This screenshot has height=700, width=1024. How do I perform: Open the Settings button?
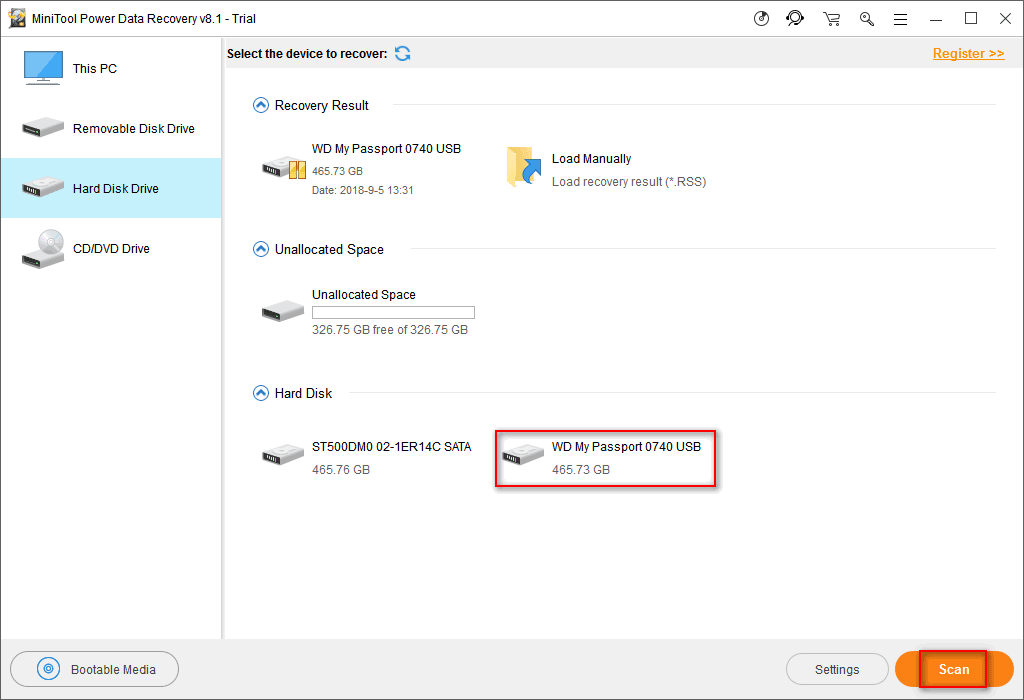[837, 669]
